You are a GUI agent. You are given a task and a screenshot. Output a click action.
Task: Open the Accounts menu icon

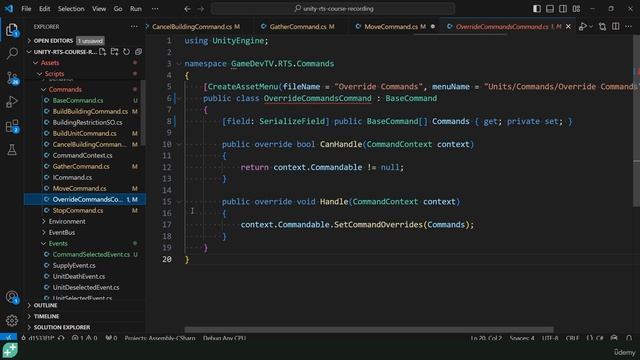[12, 297]
